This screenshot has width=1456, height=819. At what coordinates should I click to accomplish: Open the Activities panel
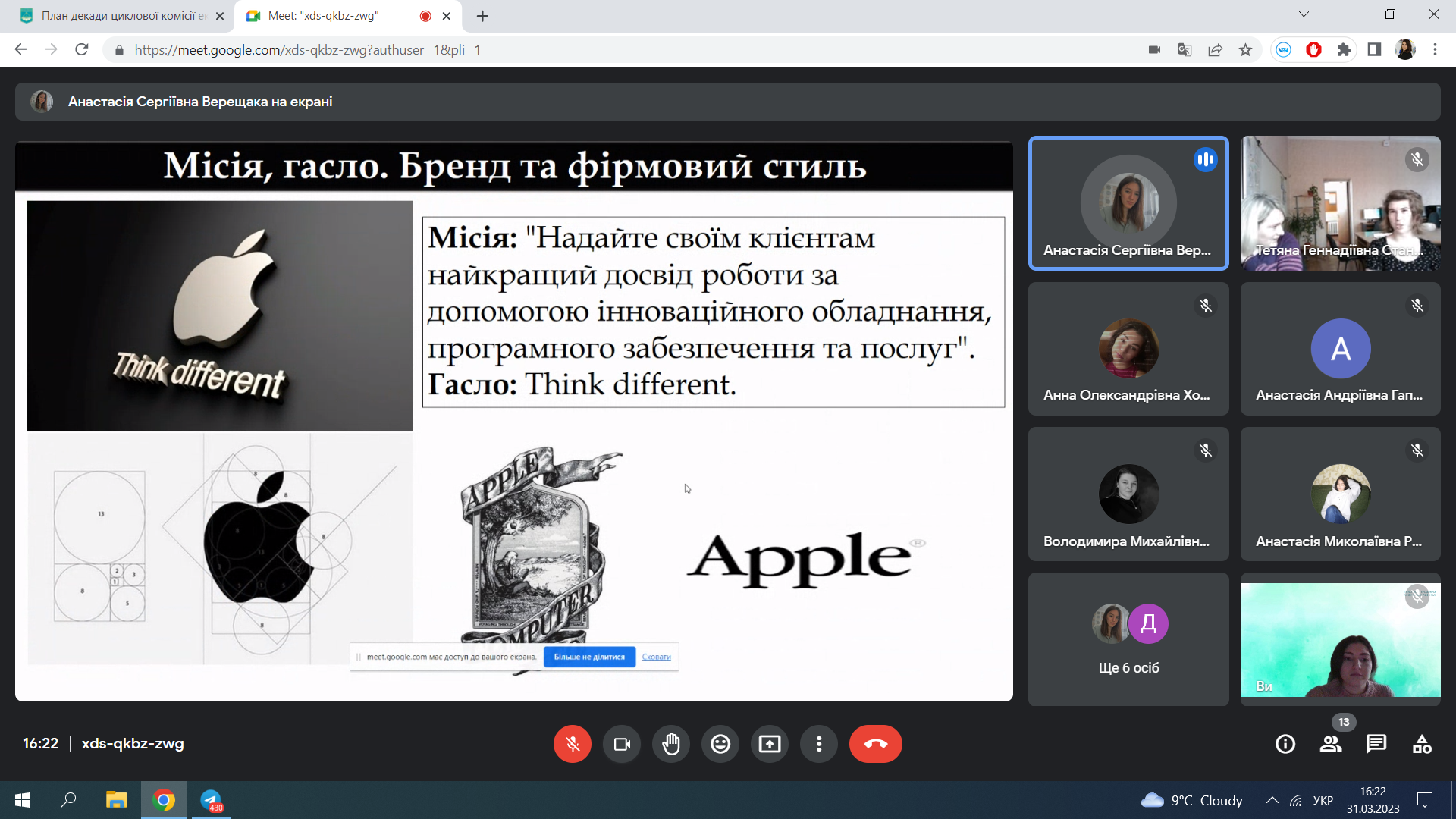coord(1422,744)
